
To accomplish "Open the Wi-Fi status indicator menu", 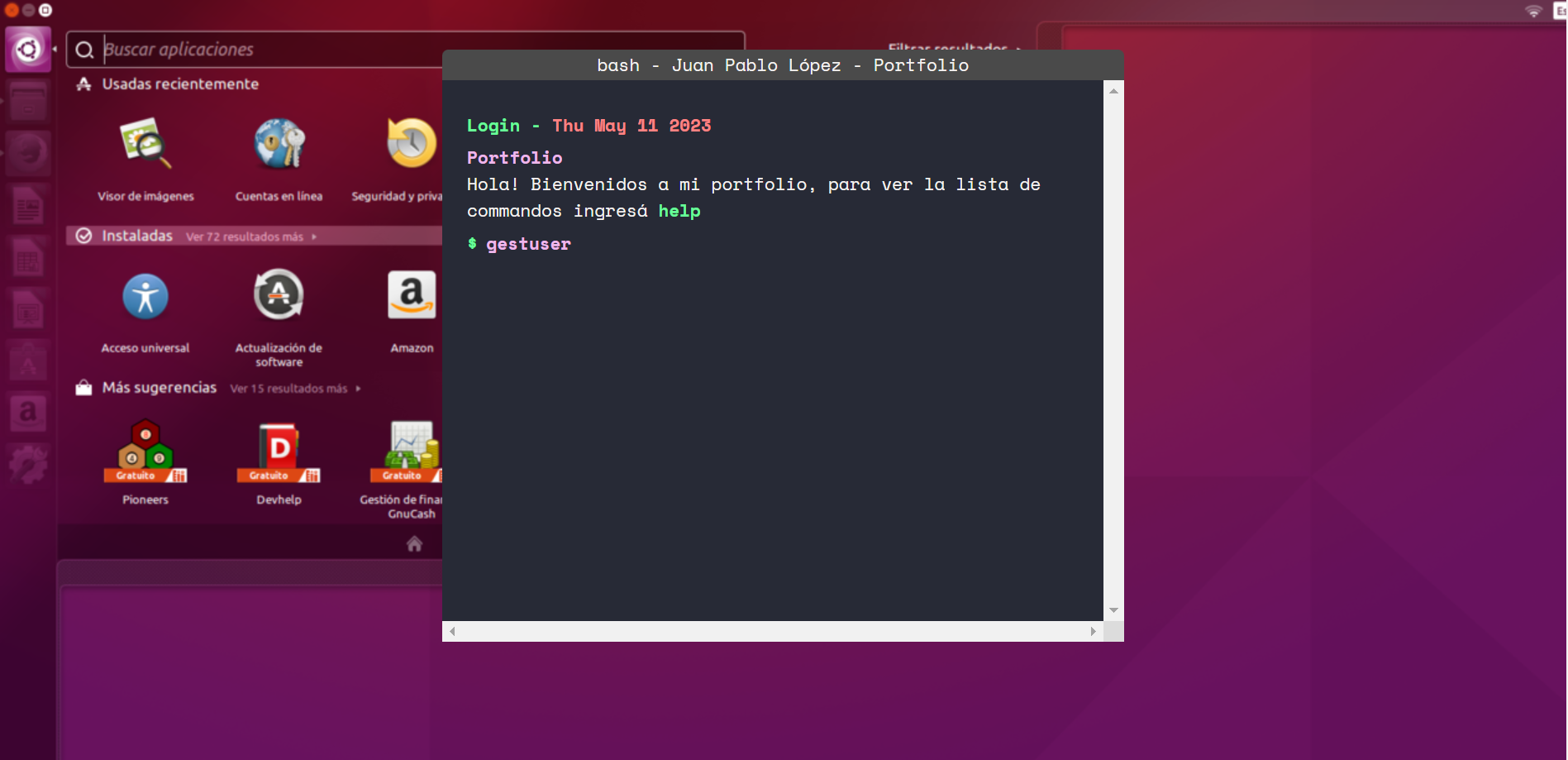I will pyautogui.click(x=1535, y=11).
